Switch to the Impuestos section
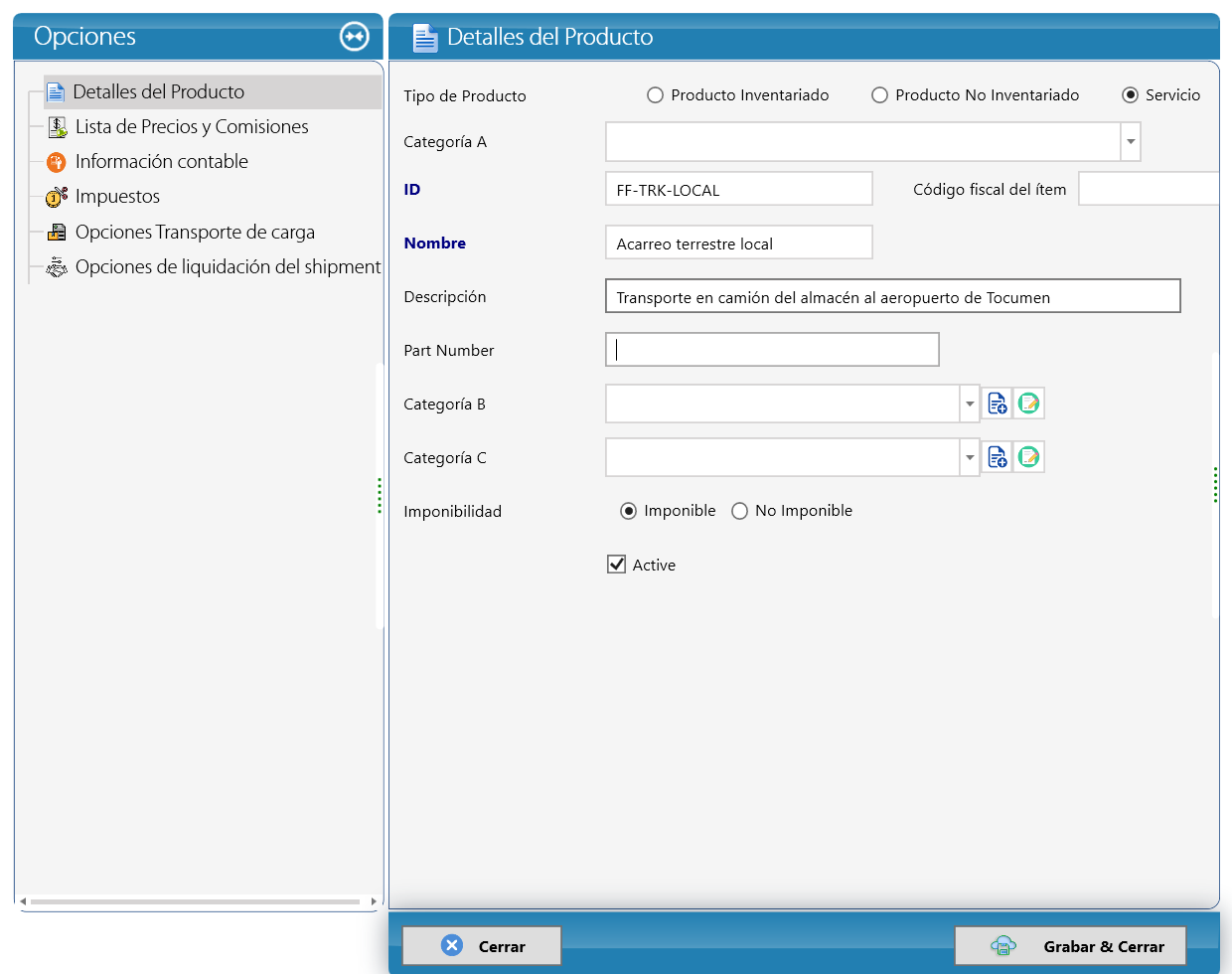Screen dimensions: 1232x974 point(117,197)
